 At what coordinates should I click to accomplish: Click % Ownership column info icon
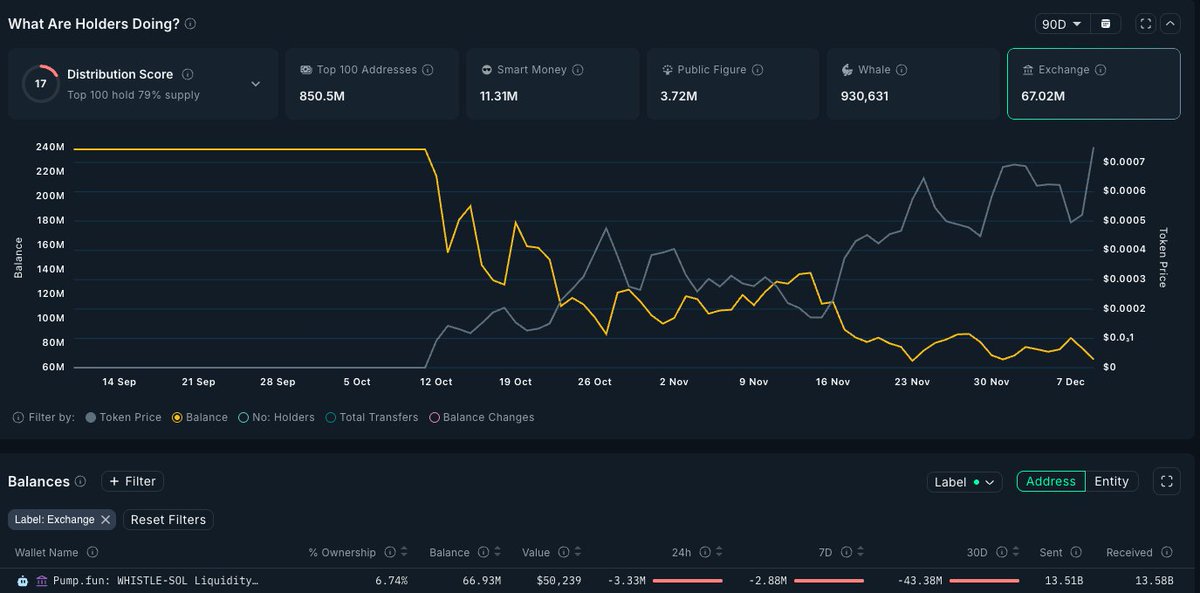390,552
